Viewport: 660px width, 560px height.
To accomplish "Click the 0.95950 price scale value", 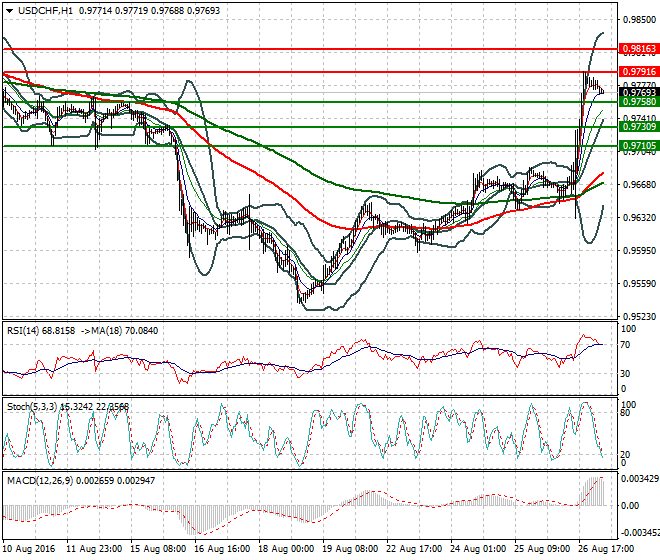I will pos(639,251).
